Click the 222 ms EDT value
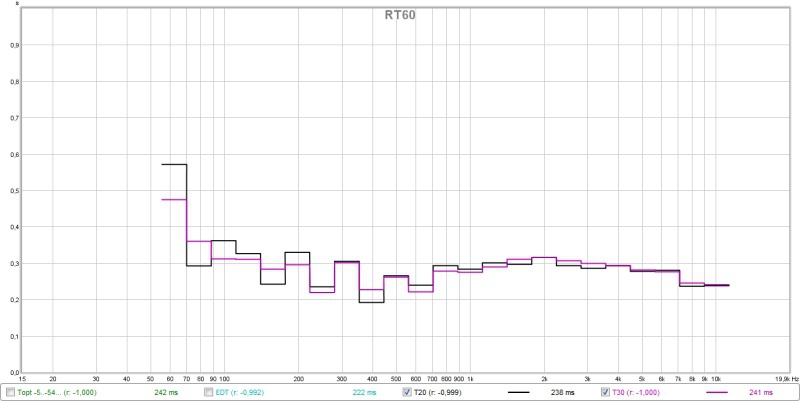 point(364,393)
